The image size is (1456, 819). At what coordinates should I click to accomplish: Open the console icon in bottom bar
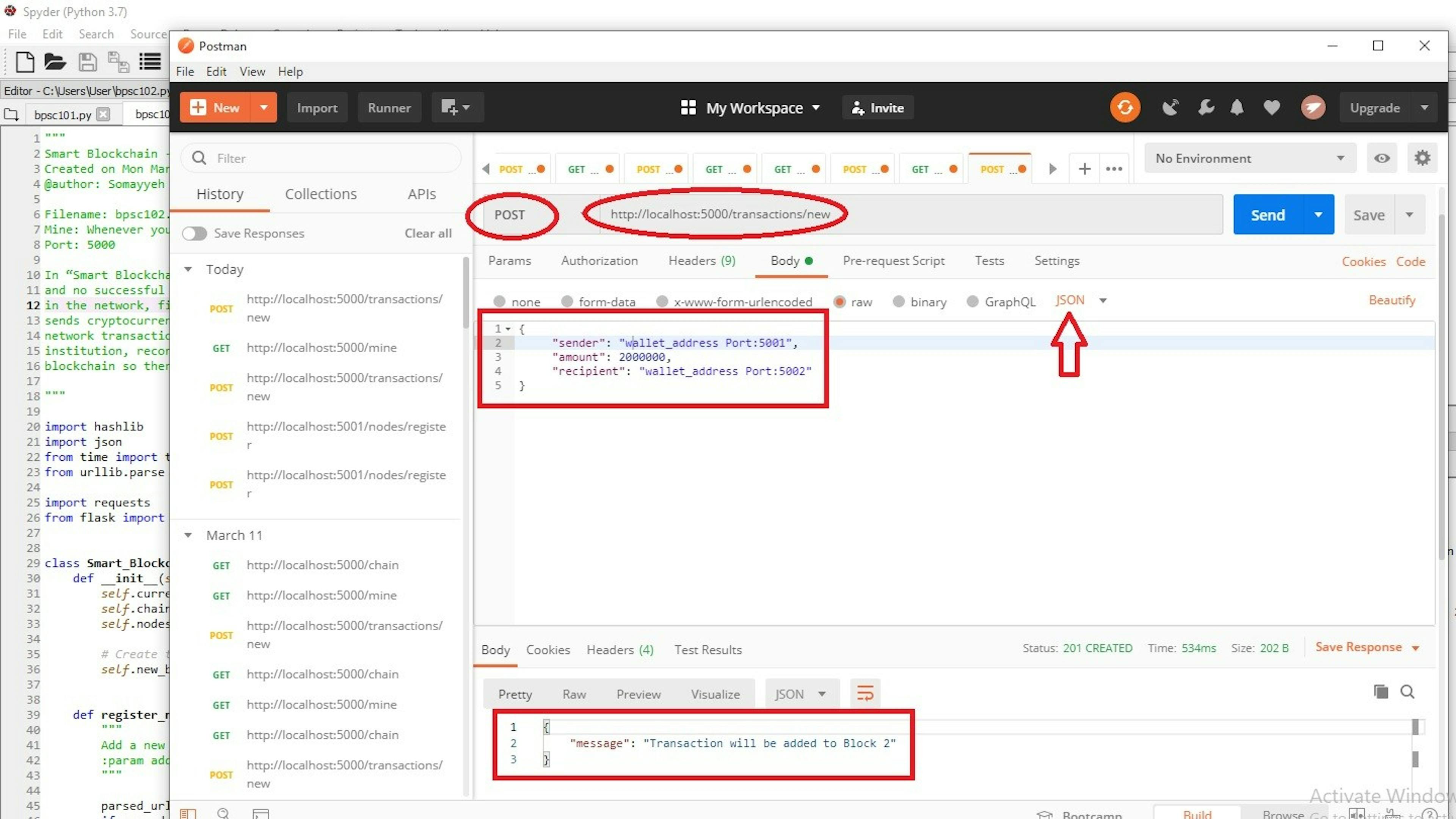[260, 814]
